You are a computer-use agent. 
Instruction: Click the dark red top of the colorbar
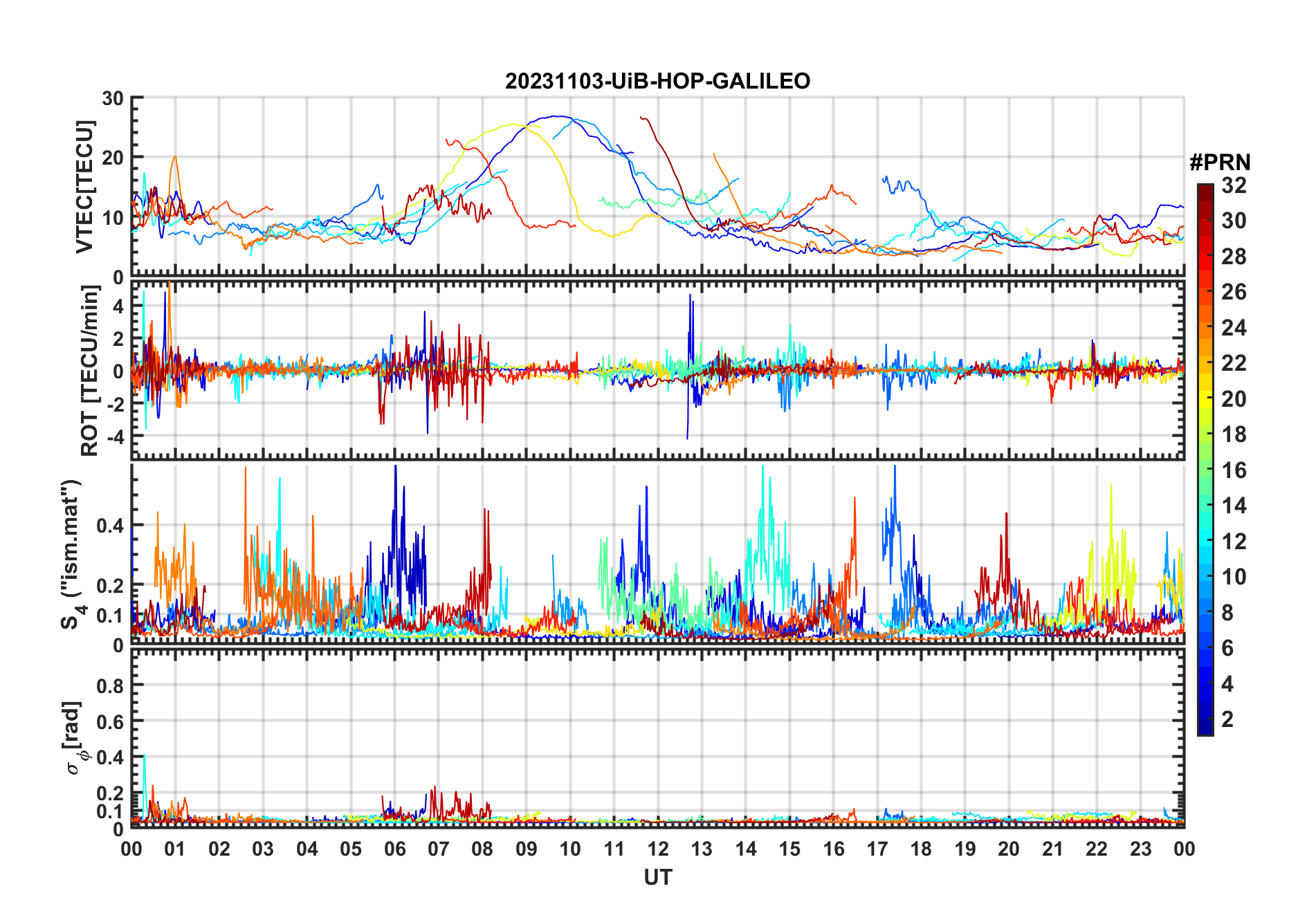point(1205,188)
